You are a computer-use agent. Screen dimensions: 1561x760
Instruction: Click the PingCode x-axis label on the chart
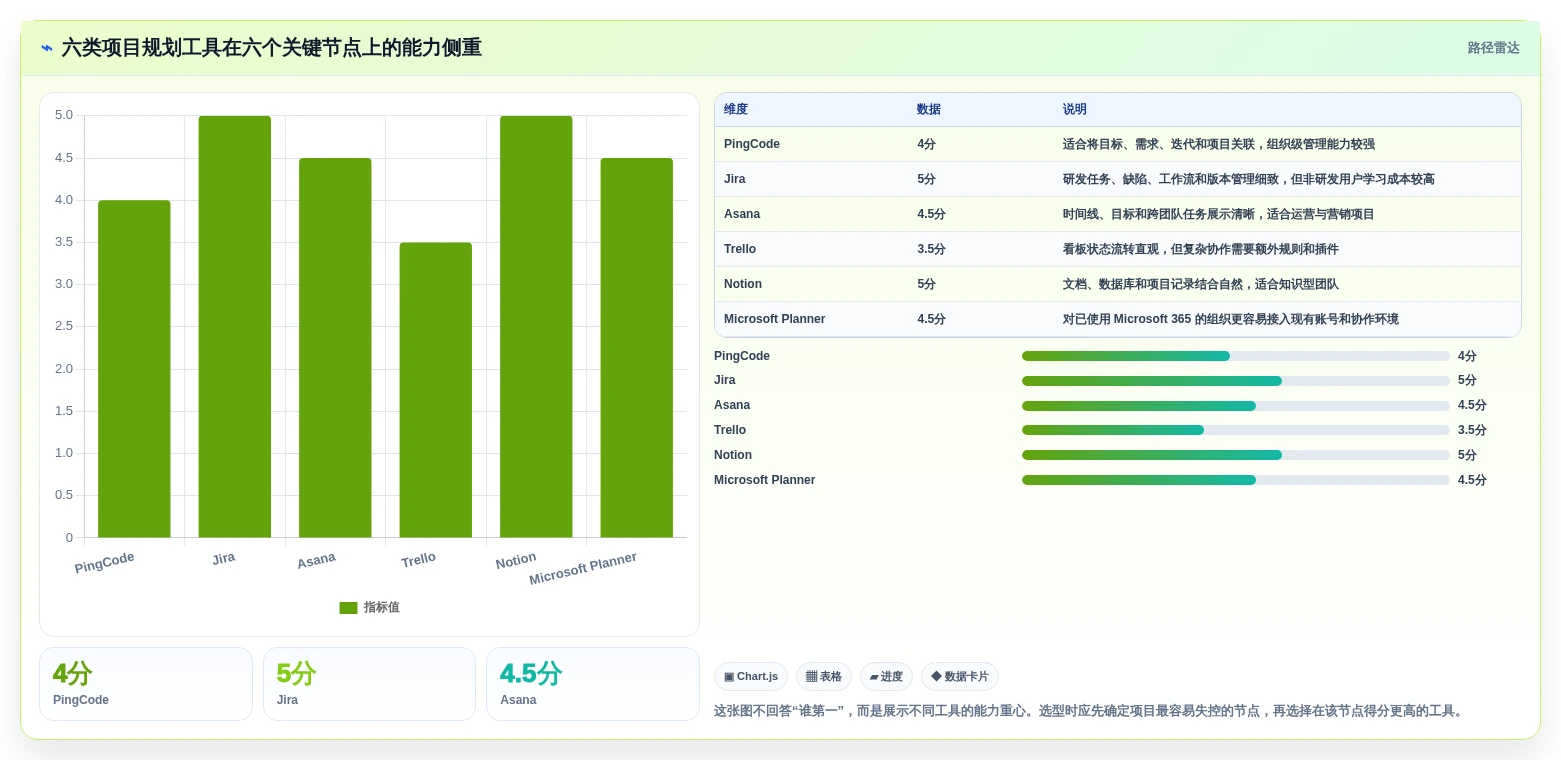[x=104, y=563]
